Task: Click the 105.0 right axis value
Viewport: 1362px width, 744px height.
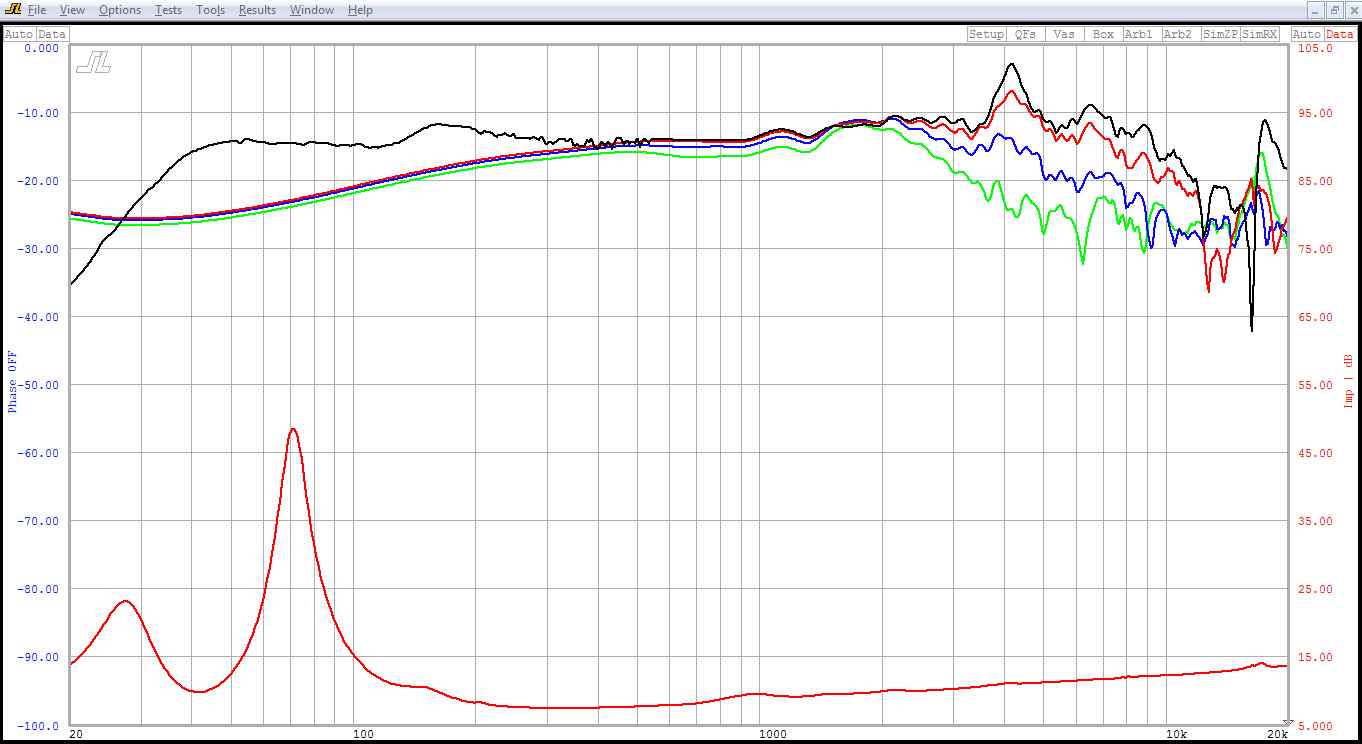Action: (1315, 48)
